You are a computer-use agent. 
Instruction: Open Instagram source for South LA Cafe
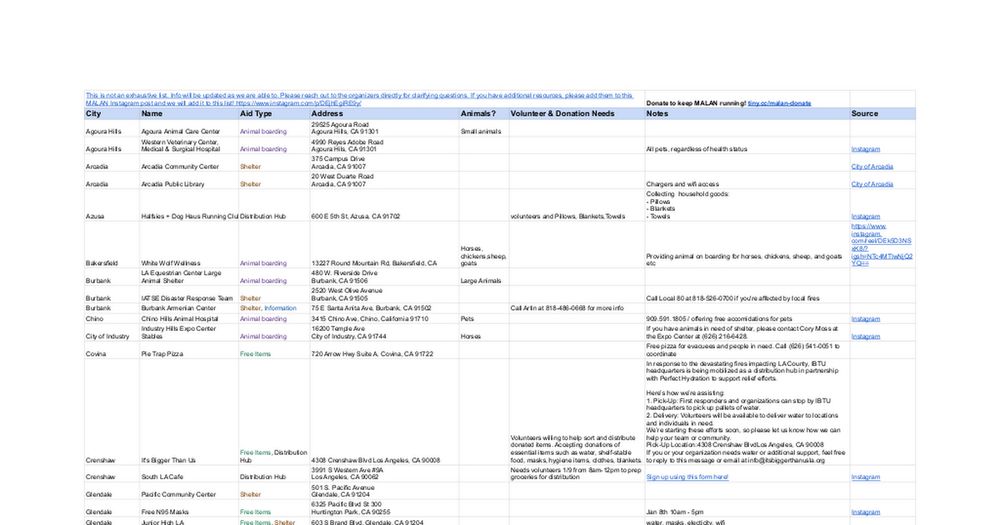(865, 477)
